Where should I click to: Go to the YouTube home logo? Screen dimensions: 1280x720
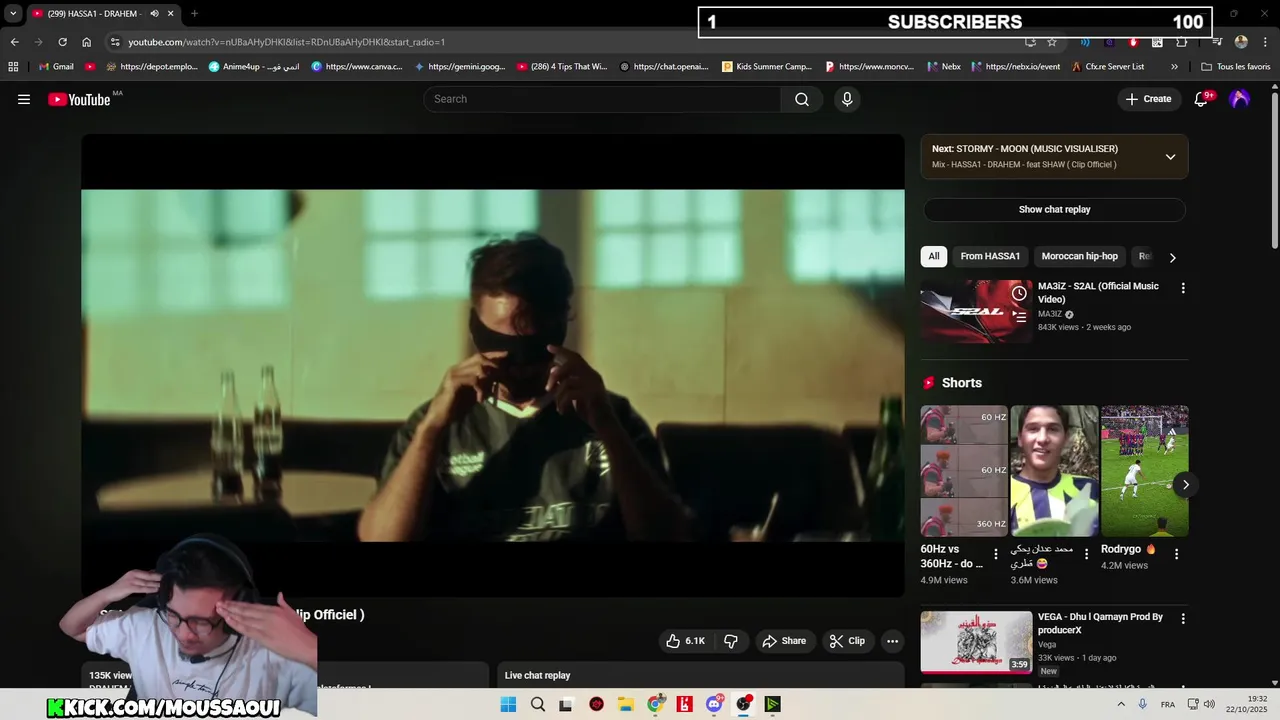tap(79, 99)
